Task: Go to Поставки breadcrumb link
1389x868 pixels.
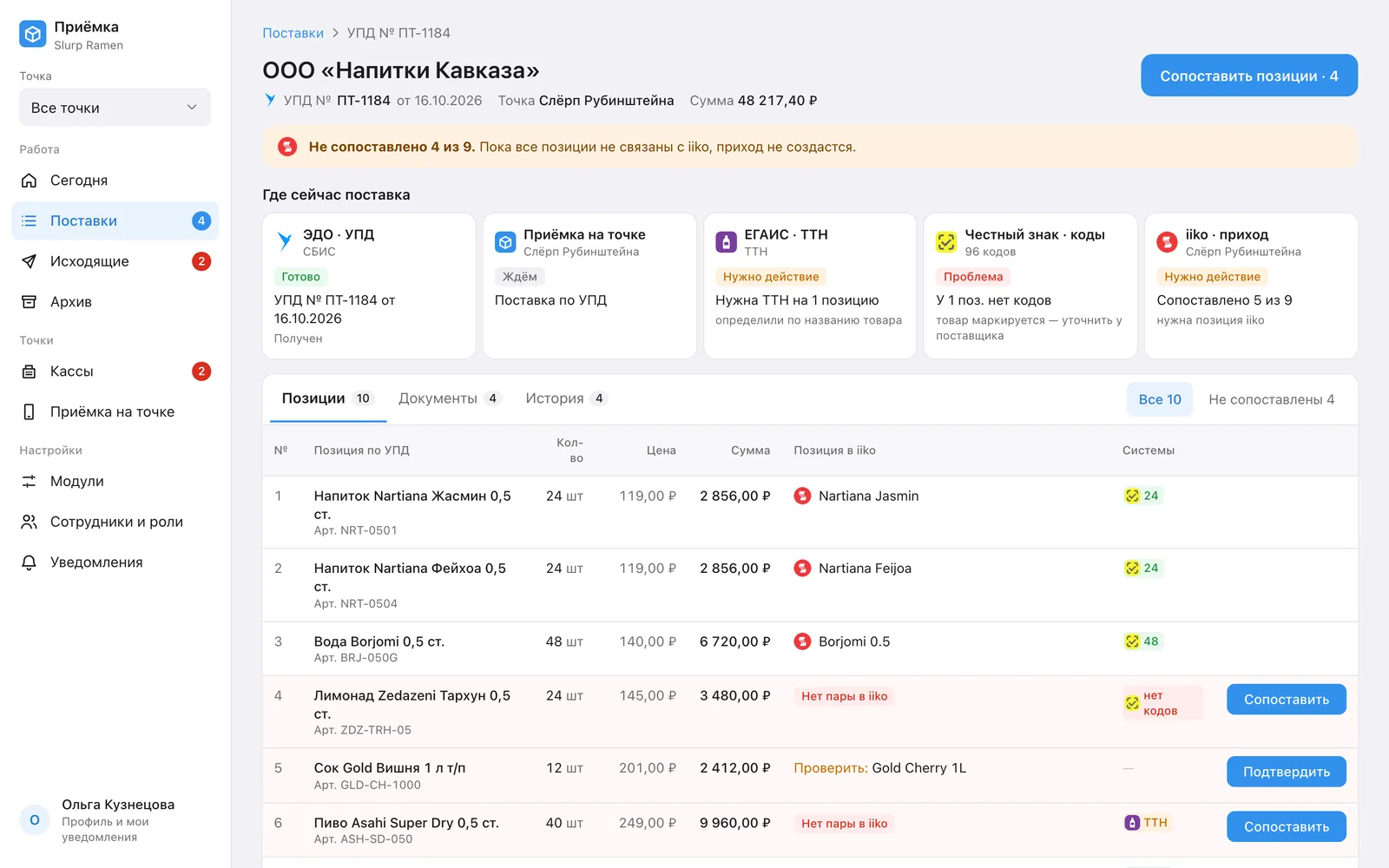Action: pyautogui.click(x=293, y=33)
